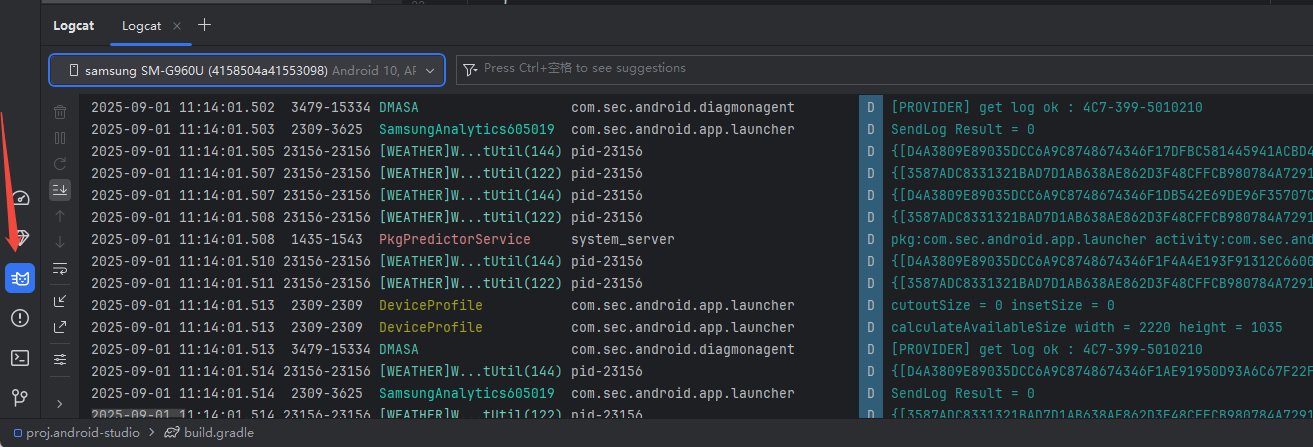
Task: Click build.gradle breadcrumb
Action: pos(208,433)
